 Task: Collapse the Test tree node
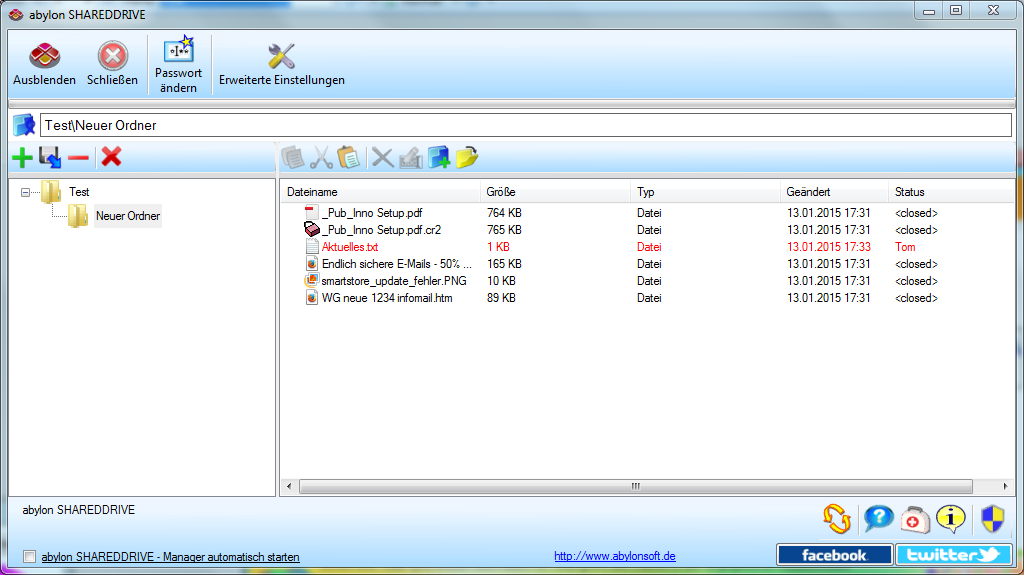coord(25,192)
